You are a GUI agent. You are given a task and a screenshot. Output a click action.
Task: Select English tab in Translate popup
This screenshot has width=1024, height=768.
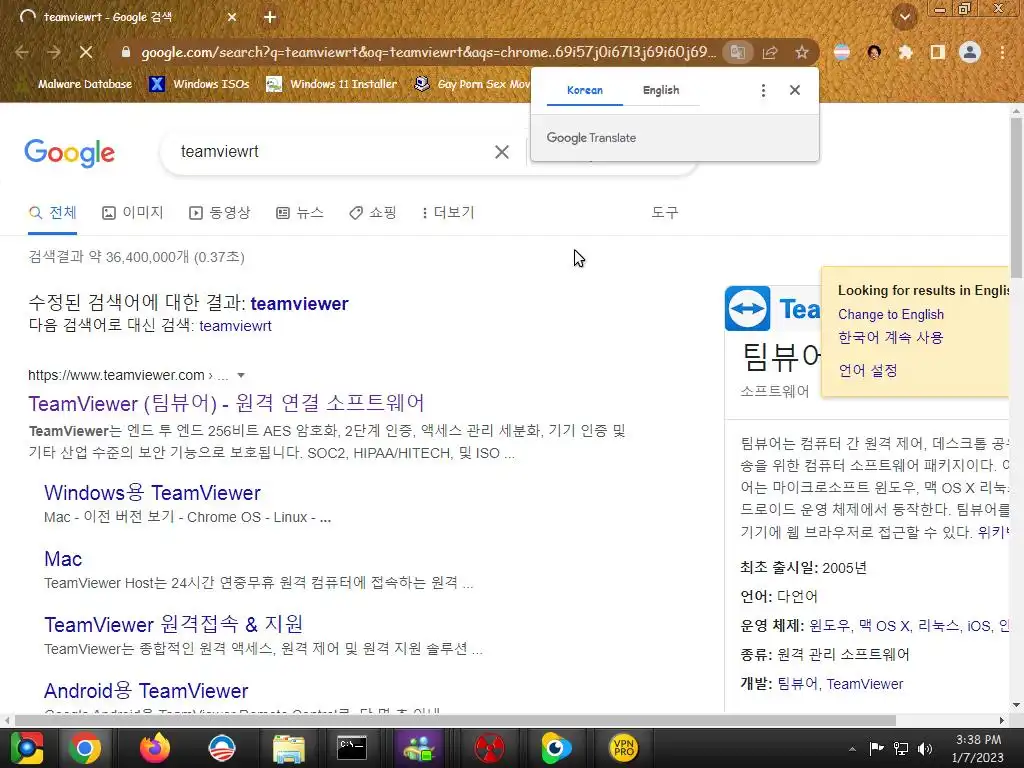[x=661, y=90]
